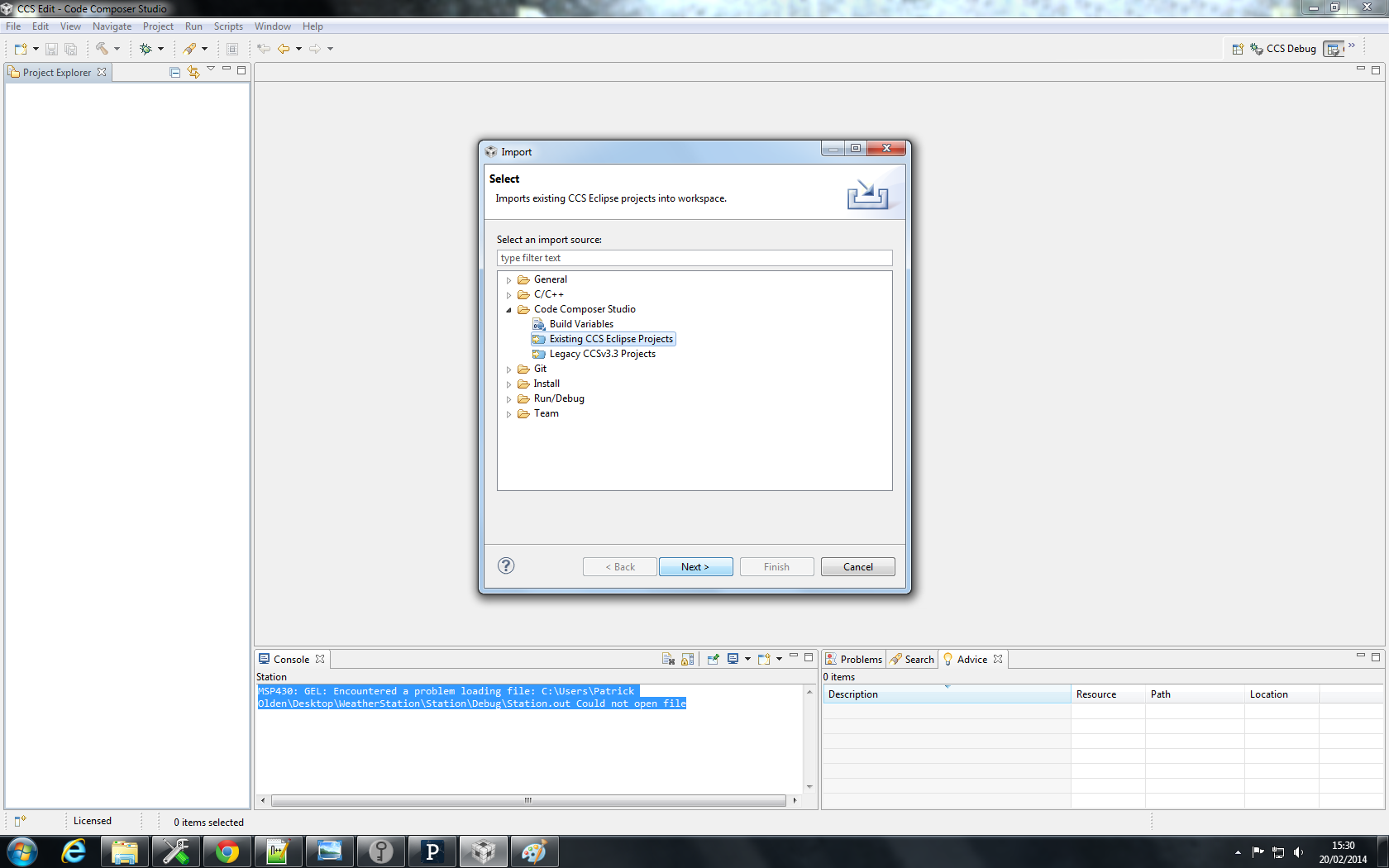Screen dimensions: 1389x868
Task: Close the Console view tab
Action: coord(320,659)
